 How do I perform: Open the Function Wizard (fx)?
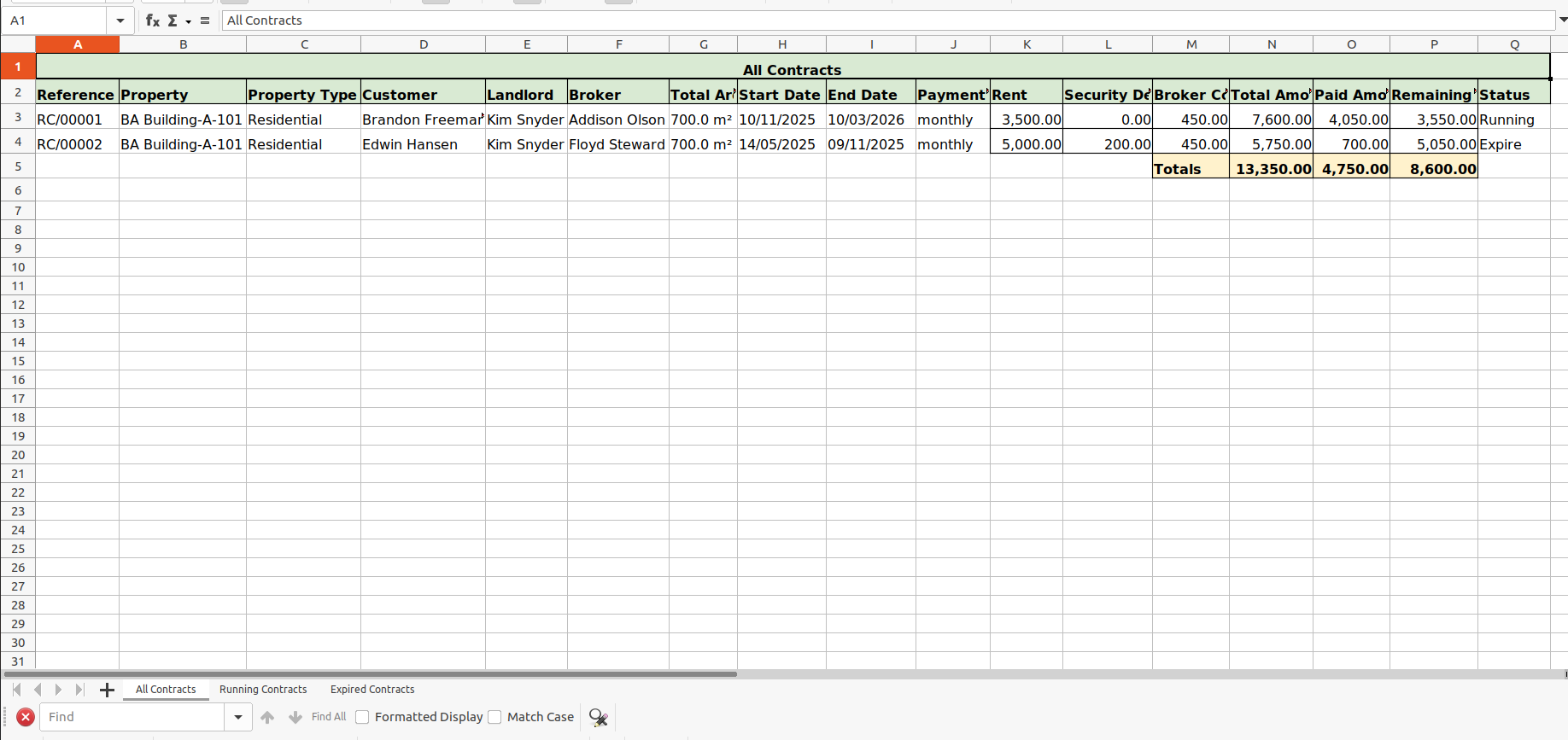(153, 20)
